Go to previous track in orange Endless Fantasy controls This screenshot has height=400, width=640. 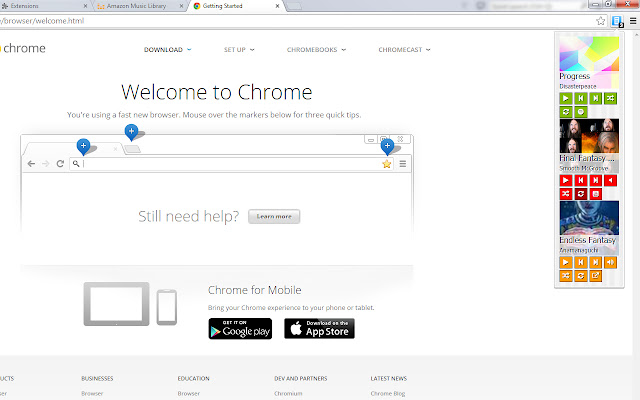581,262
